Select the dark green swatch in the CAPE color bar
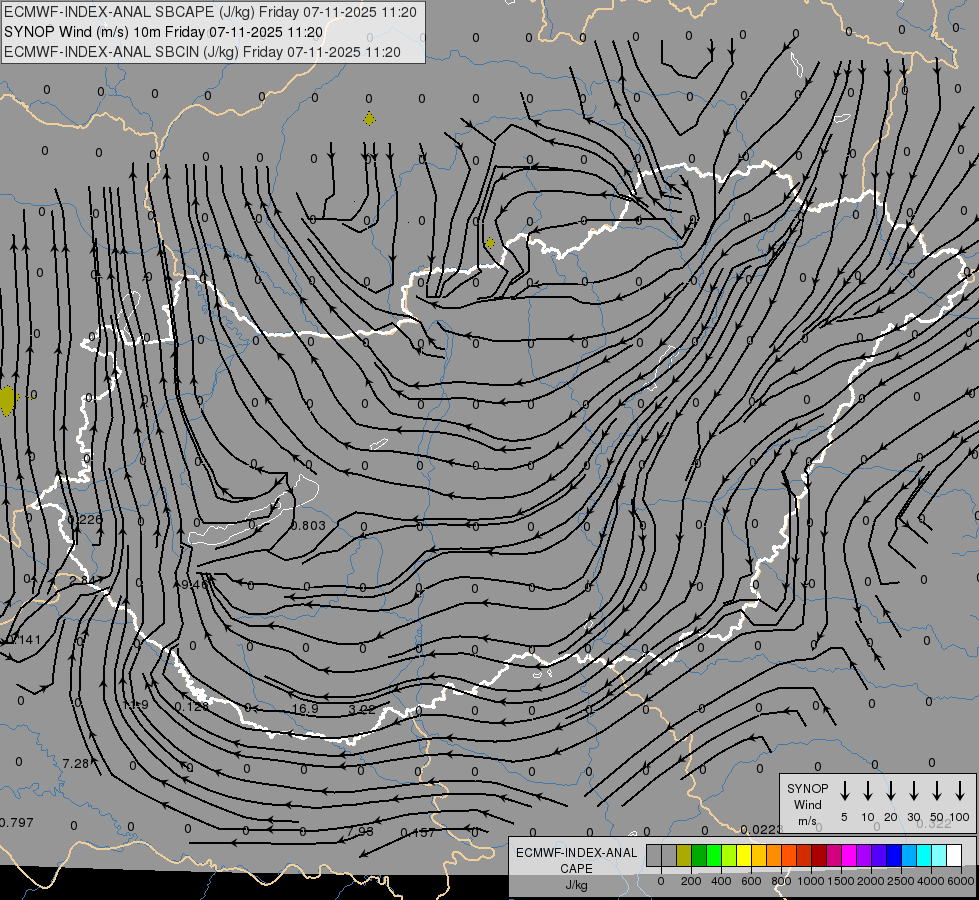The image size is (979, 900). pos(699,855)
